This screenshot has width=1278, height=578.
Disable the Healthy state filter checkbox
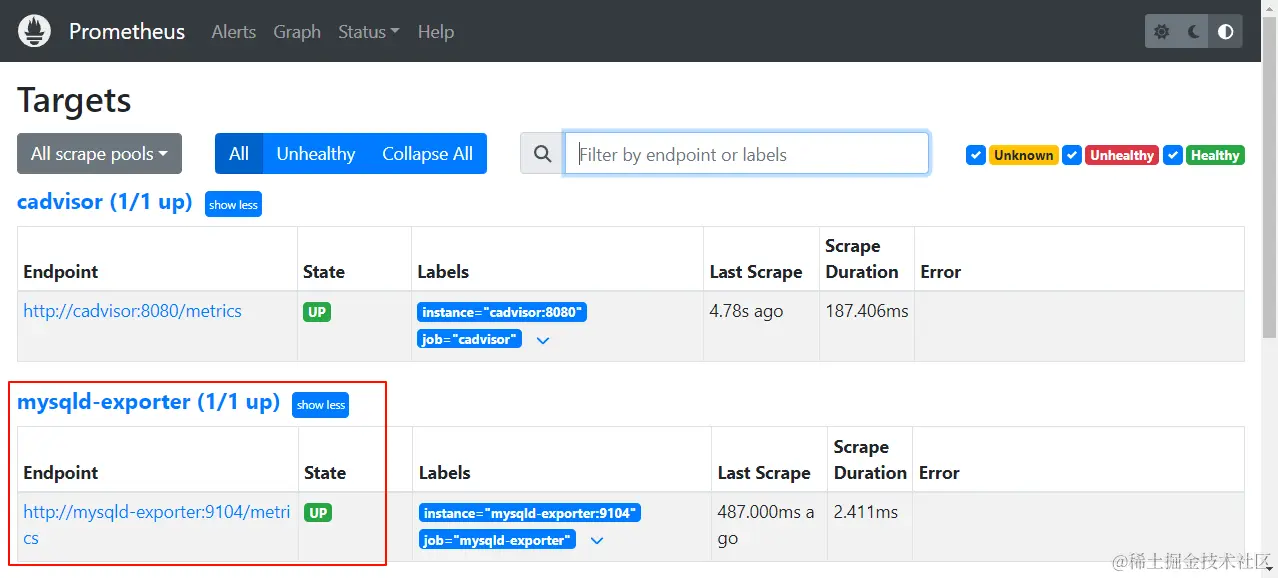[x=1173, y=155]
